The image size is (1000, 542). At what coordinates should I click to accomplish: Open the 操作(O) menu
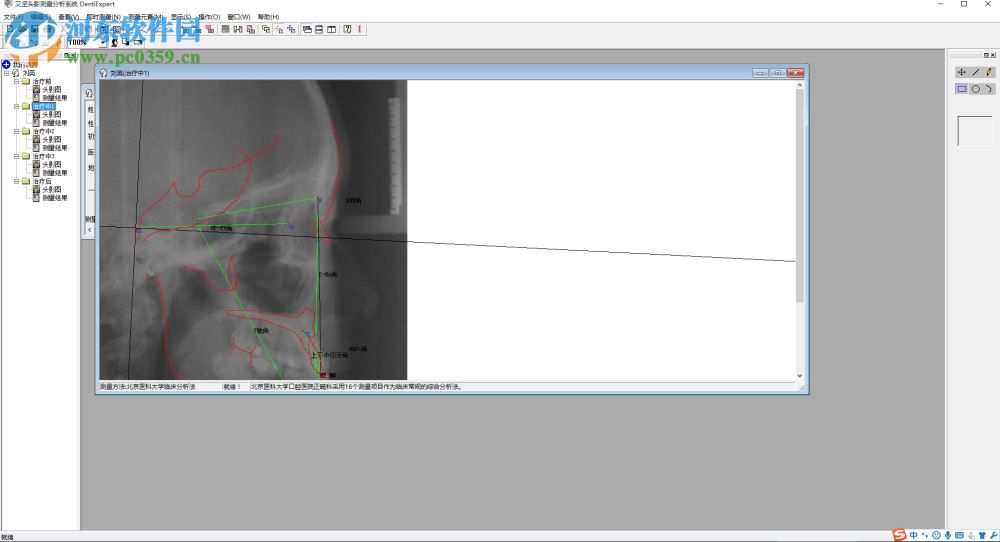pyautogui.click(x=209, y=17)
